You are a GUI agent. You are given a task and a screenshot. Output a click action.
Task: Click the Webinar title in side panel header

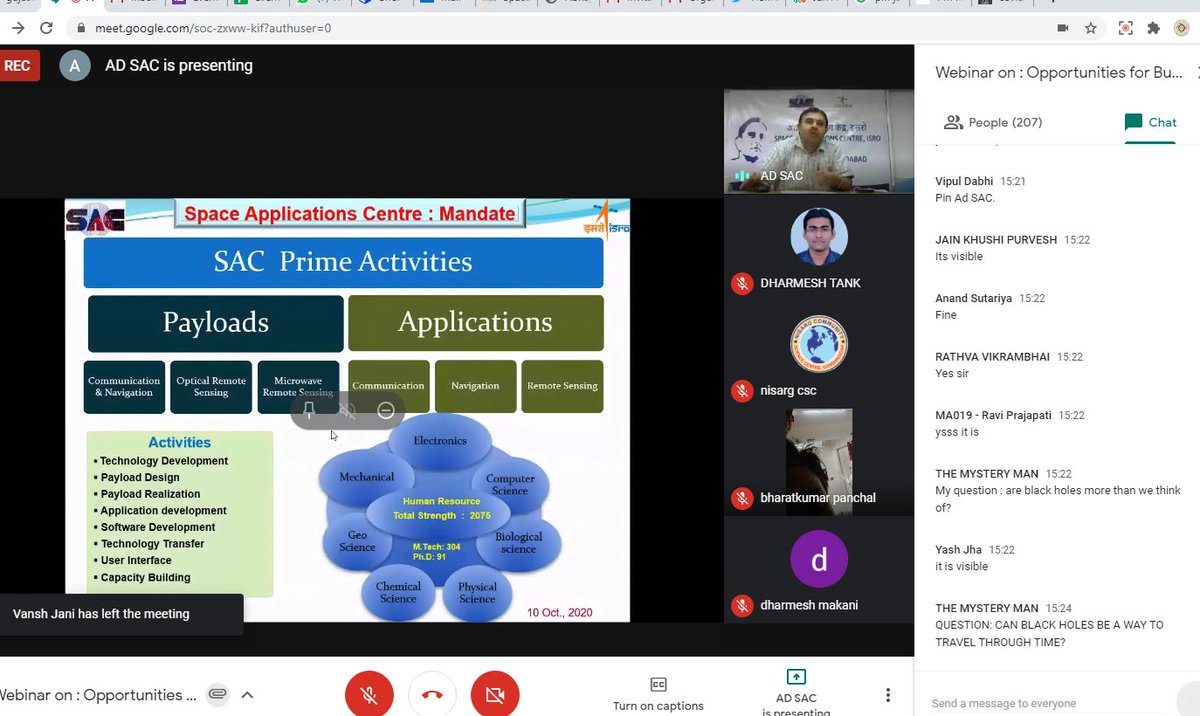click(x=1059, y=72)
